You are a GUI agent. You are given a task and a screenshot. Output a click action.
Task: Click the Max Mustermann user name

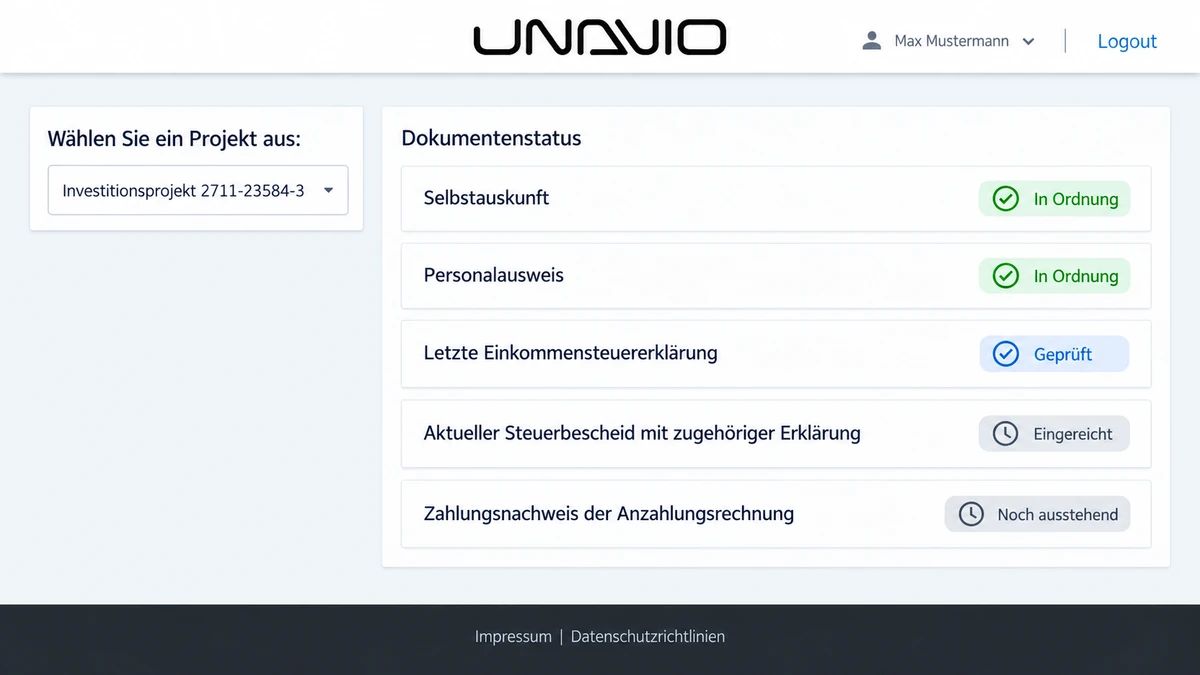tap(951, 41)
